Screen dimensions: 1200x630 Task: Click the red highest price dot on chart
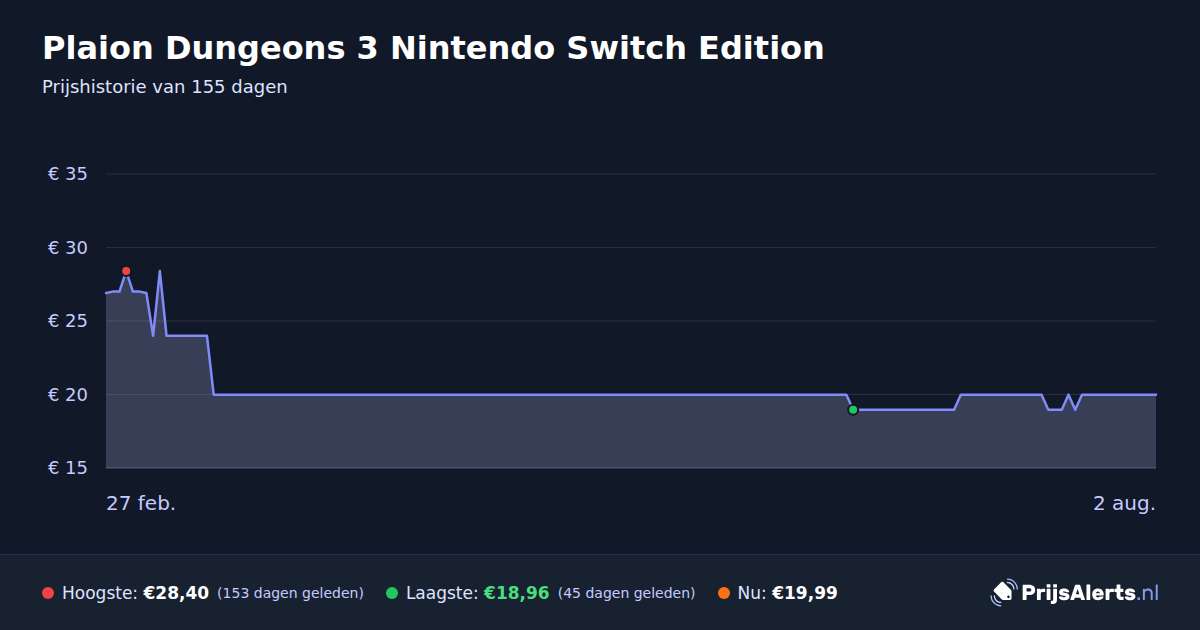(126, 271)
